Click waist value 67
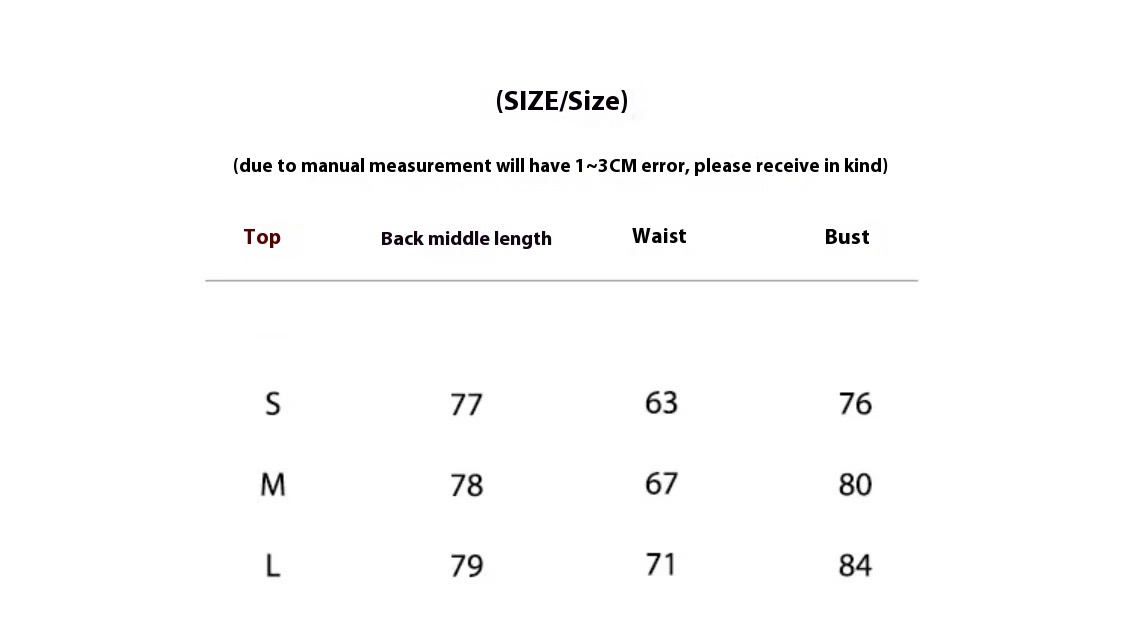Image resolution: width=1125 pixels, height=627 pixels. pyautogui.click(x=661, y=484)
